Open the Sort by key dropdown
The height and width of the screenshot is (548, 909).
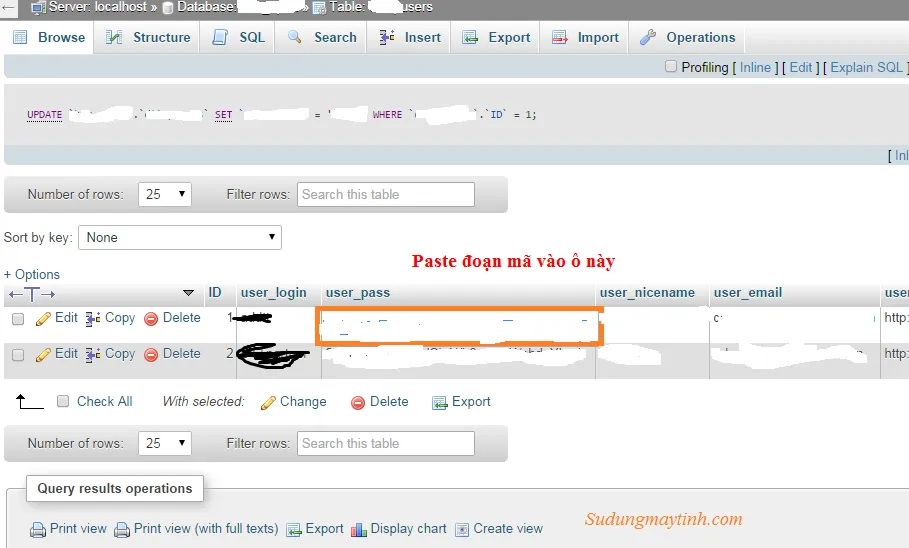(x=180, y=237)
